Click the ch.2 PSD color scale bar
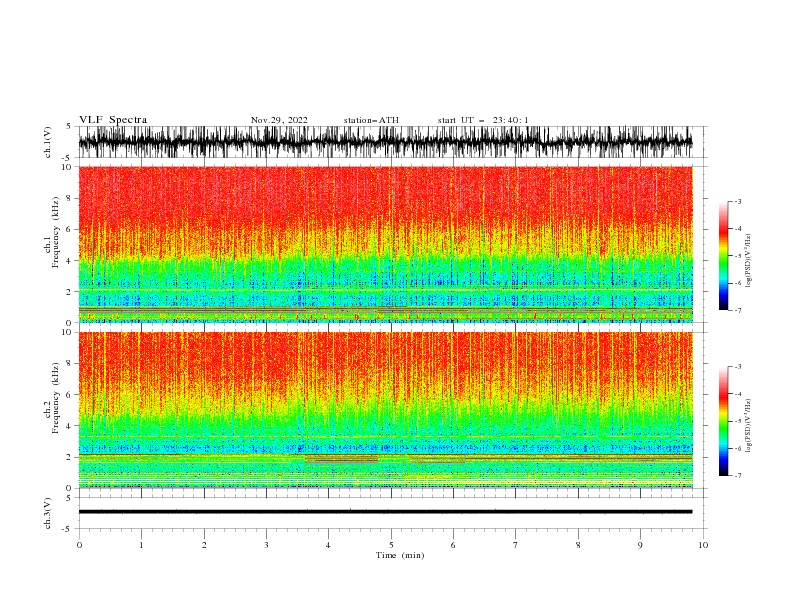 pos(723,421)
